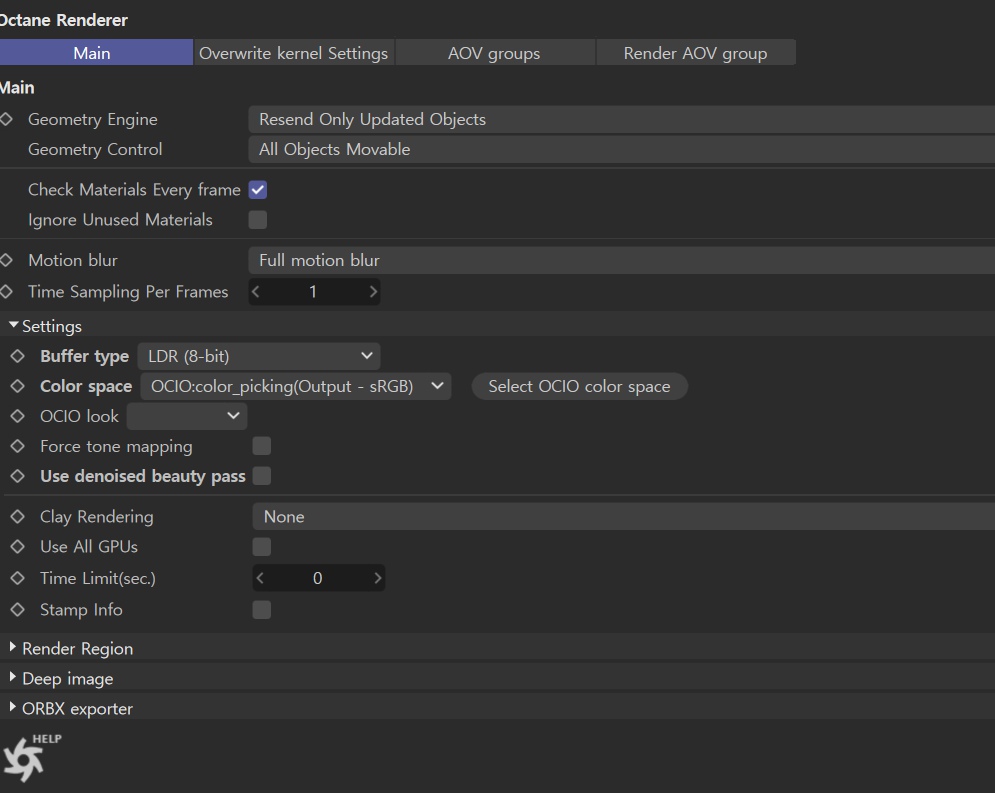Screen dimensions: 995x793
Task: Click keyframe diamond next to Time Sampling Per Frames
Action: (6, 292)
